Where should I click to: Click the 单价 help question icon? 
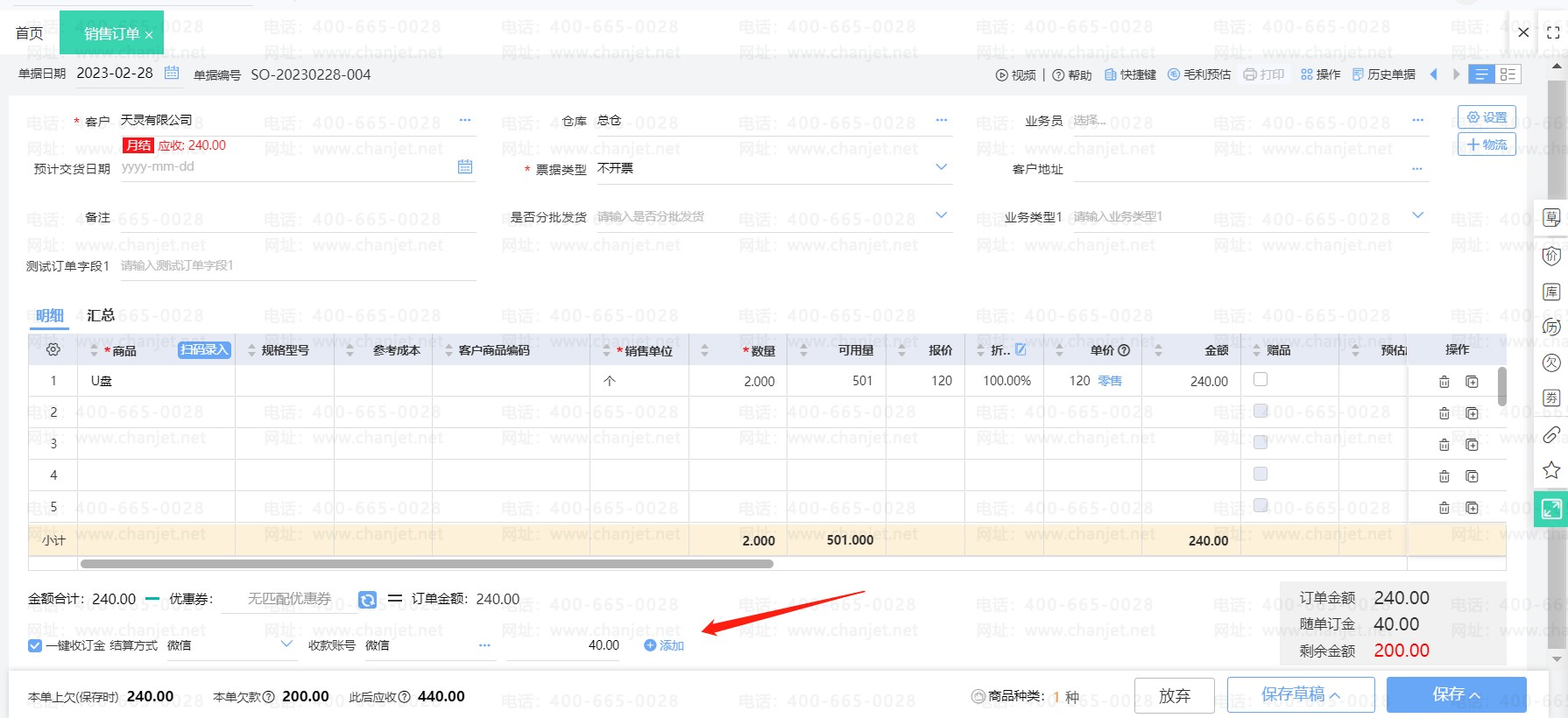[x=1125, y=350]
